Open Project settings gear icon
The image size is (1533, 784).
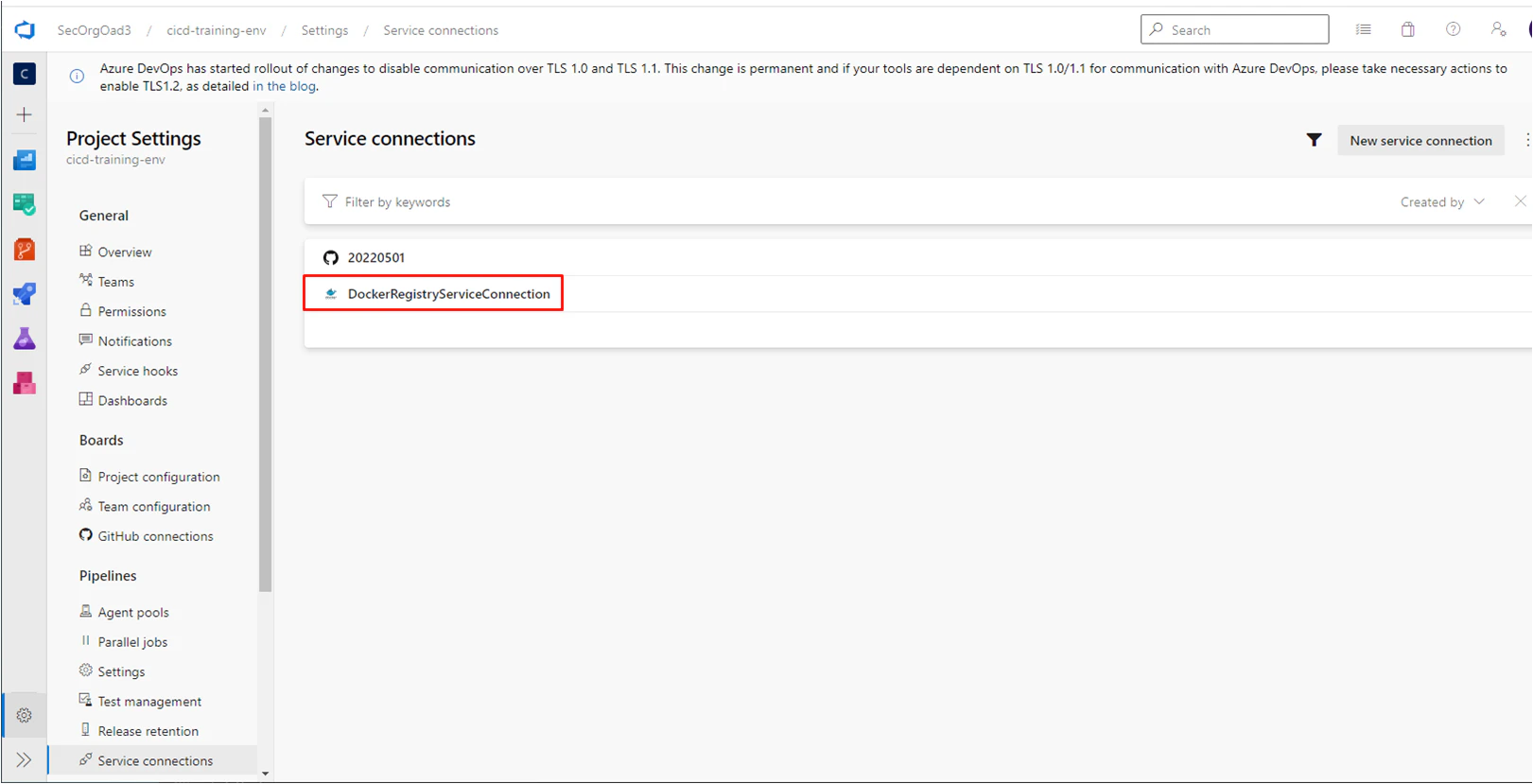25,716
